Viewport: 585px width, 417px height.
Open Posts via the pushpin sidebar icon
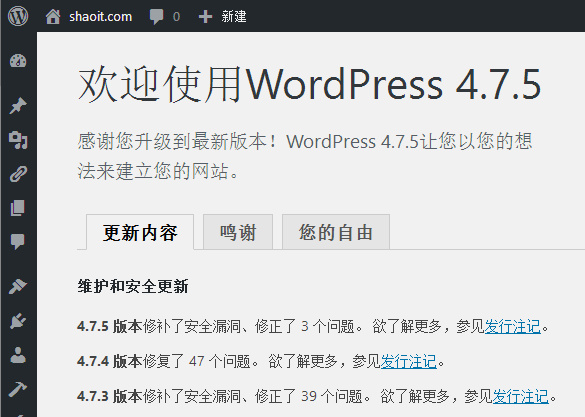click(x=18, y=106)
